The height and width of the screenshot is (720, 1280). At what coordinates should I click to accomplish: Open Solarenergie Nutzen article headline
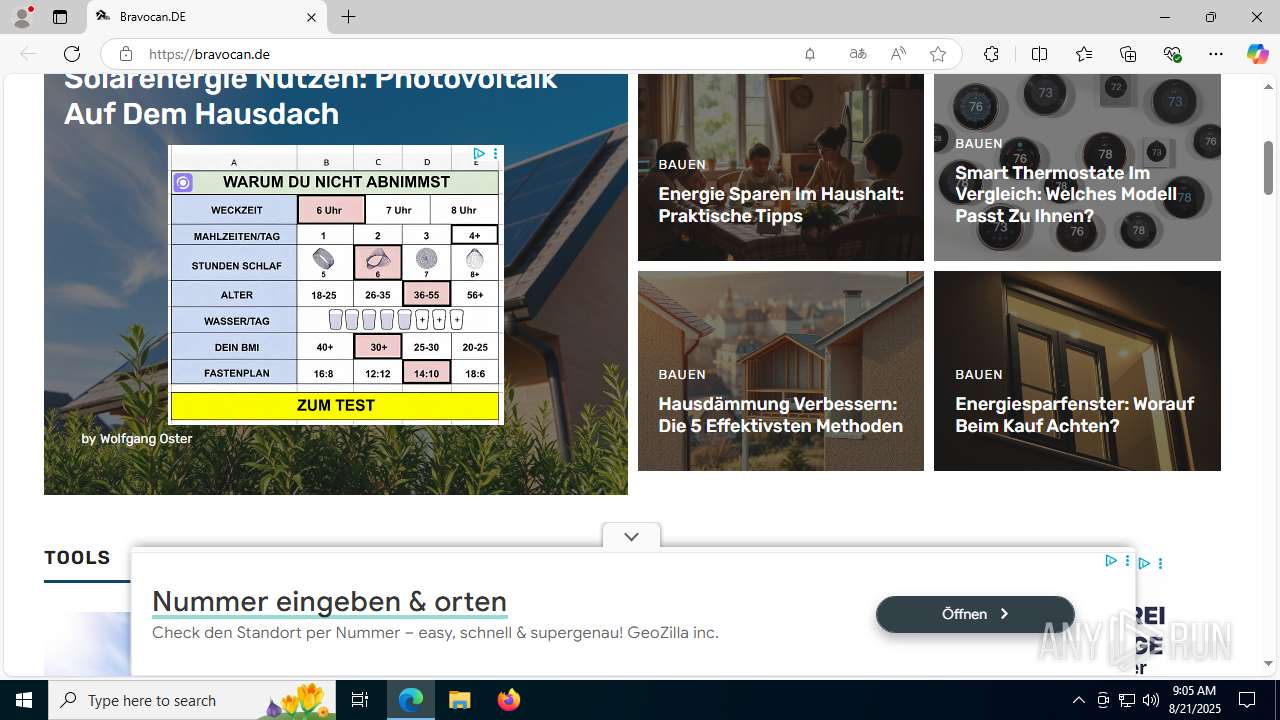click(310, 97)
